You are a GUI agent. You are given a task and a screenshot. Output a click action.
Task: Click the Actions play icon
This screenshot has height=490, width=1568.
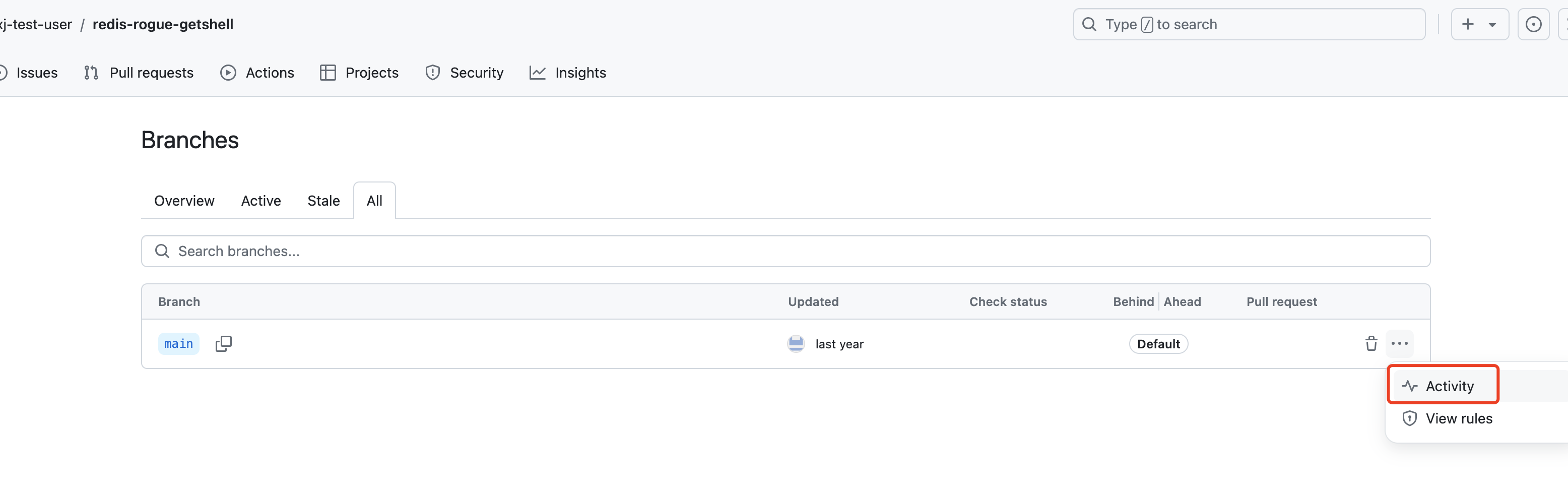[x=228, y=73]
